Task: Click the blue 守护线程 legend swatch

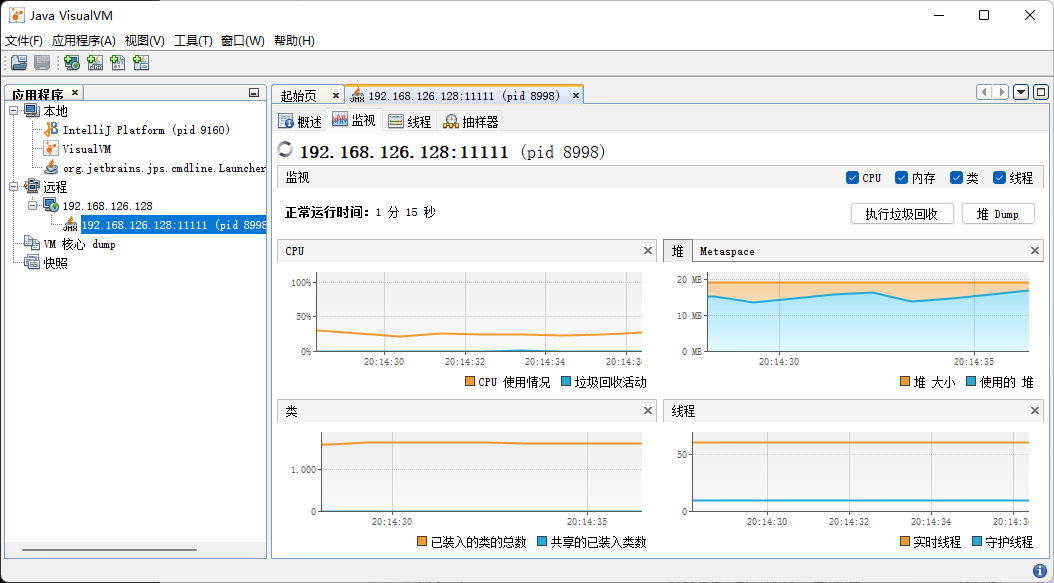Action: pyautogui.click(x=977, y=541)
